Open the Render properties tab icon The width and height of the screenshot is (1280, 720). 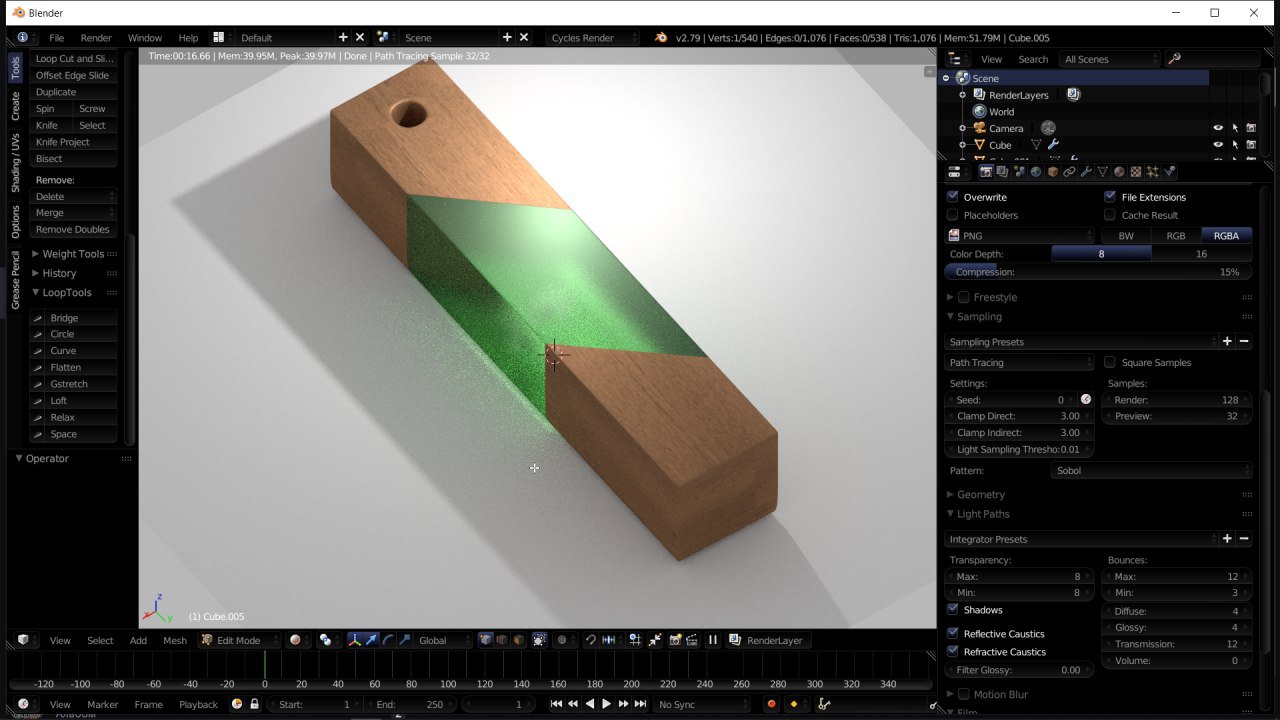point(986,172)
